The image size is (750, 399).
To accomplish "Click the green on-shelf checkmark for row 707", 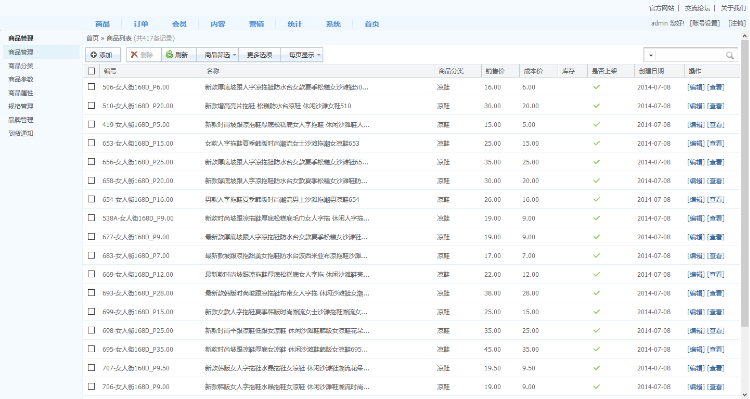I will coord(596,368).
